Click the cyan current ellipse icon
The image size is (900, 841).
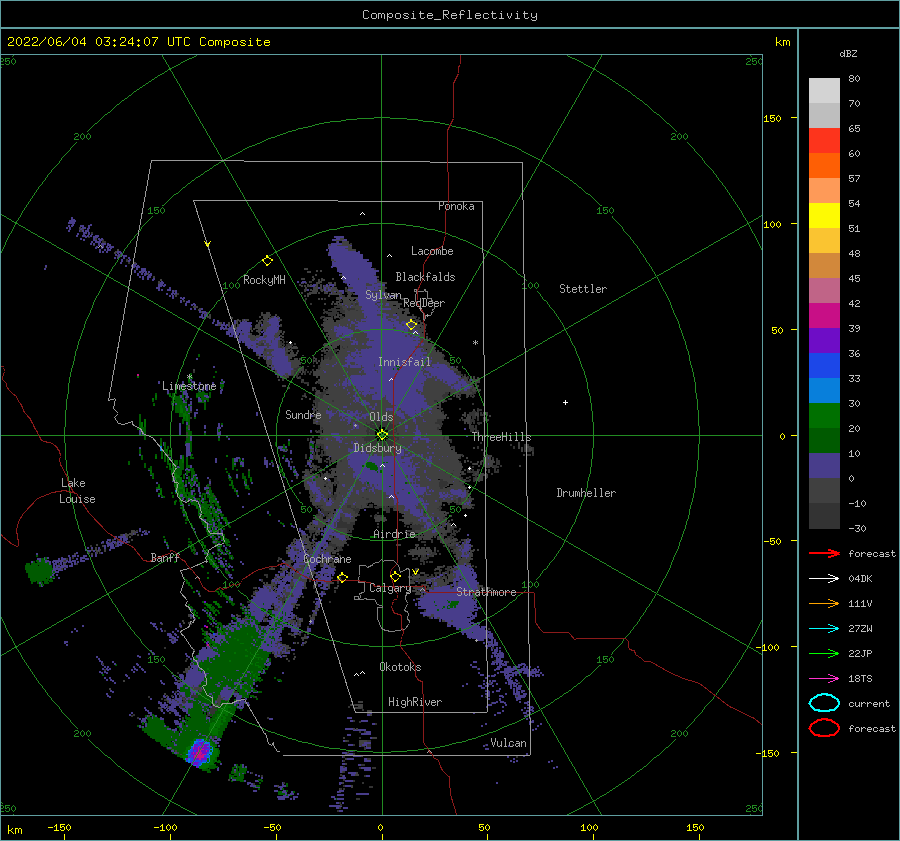coord(824,703)
